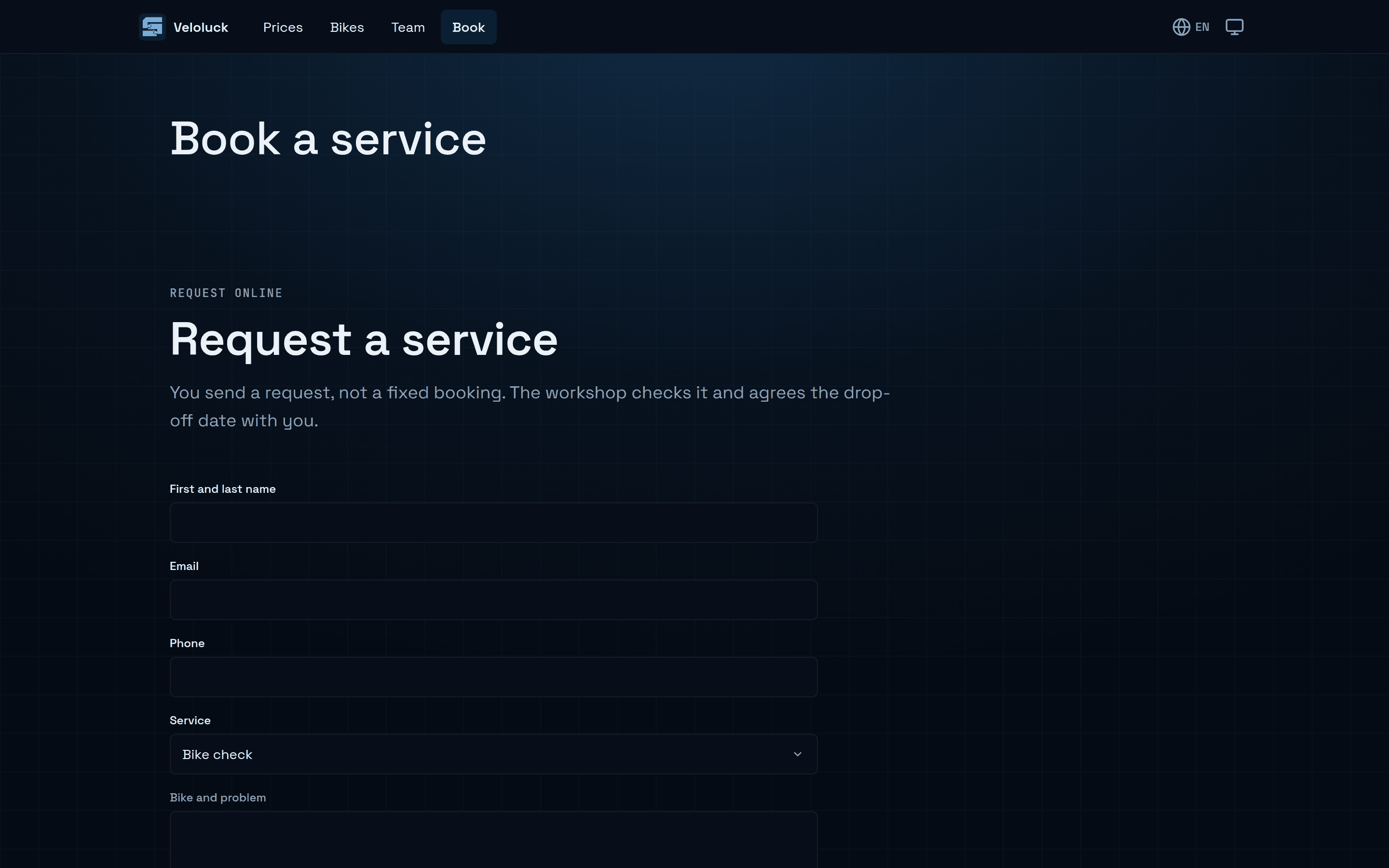Click the 'First and last name' label

click(223, 489)
